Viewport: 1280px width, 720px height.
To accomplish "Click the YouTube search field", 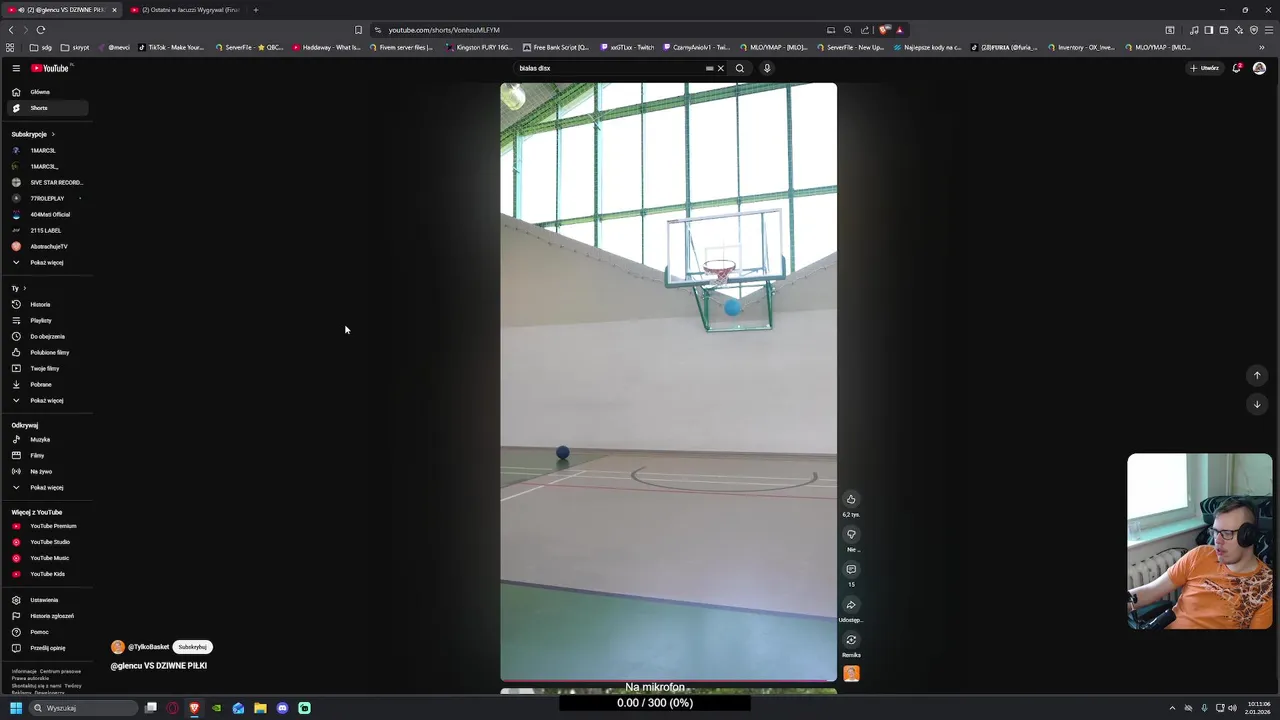I will pyautogui.click(x=610, y=68).
